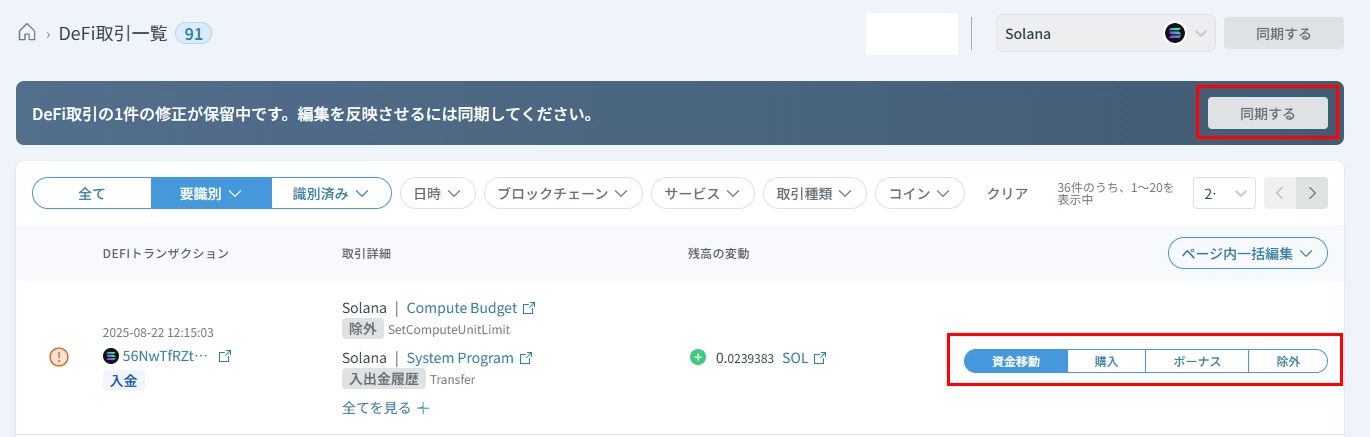
Task: Open the Solana network dropdown
Action: (x=1106, y=33)
